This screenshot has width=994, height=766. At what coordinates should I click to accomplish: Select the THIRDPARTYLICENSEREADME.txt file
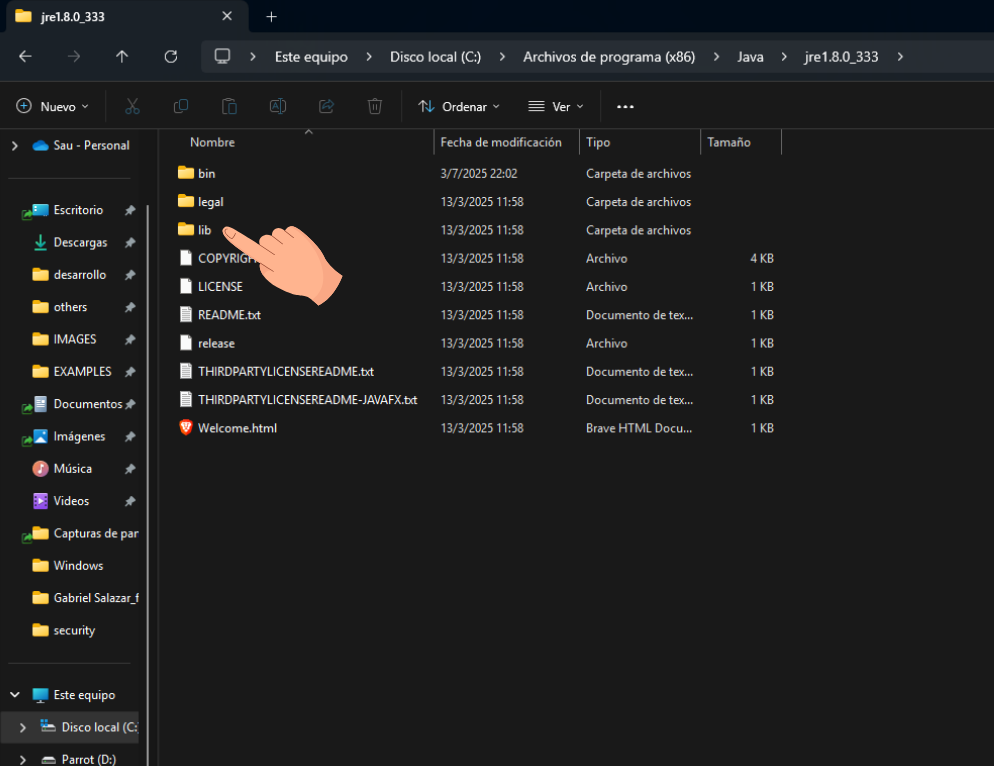tap(286, 372)
